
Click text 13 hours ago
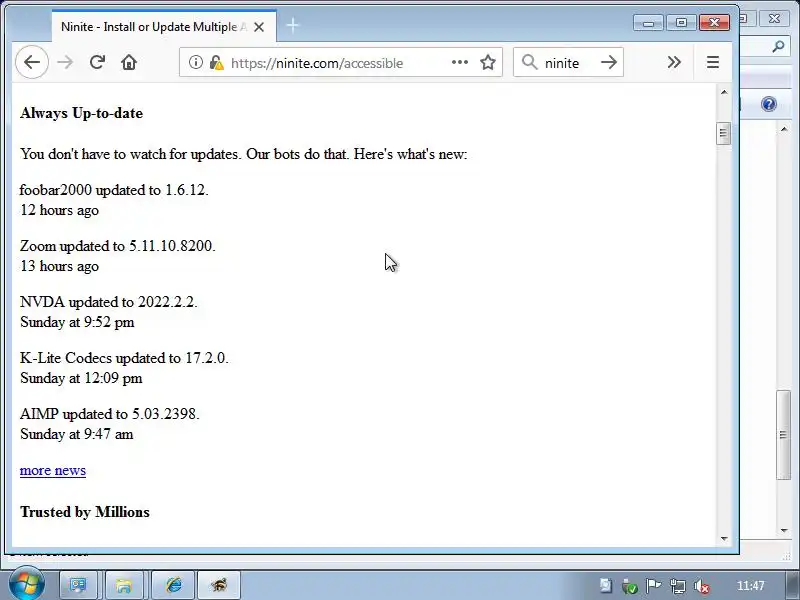59,266
